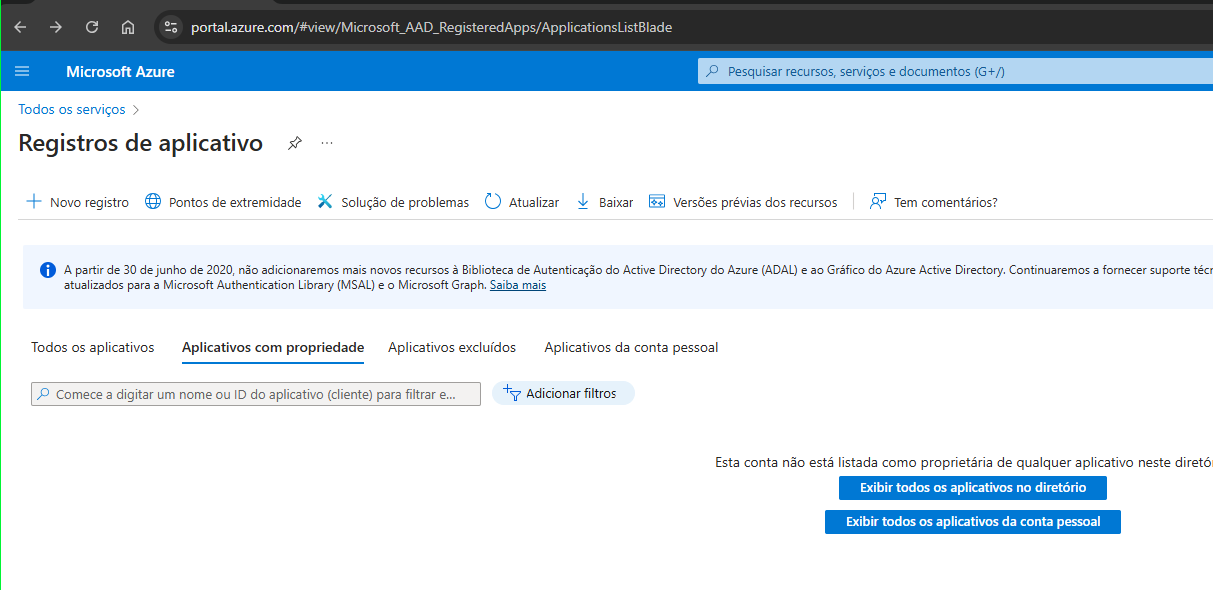The height and width of the screenshot is (590, 1213).
Task: Open the Aplicativos excluídos tab
Action: pyautogui.click(x=452, y=347)
